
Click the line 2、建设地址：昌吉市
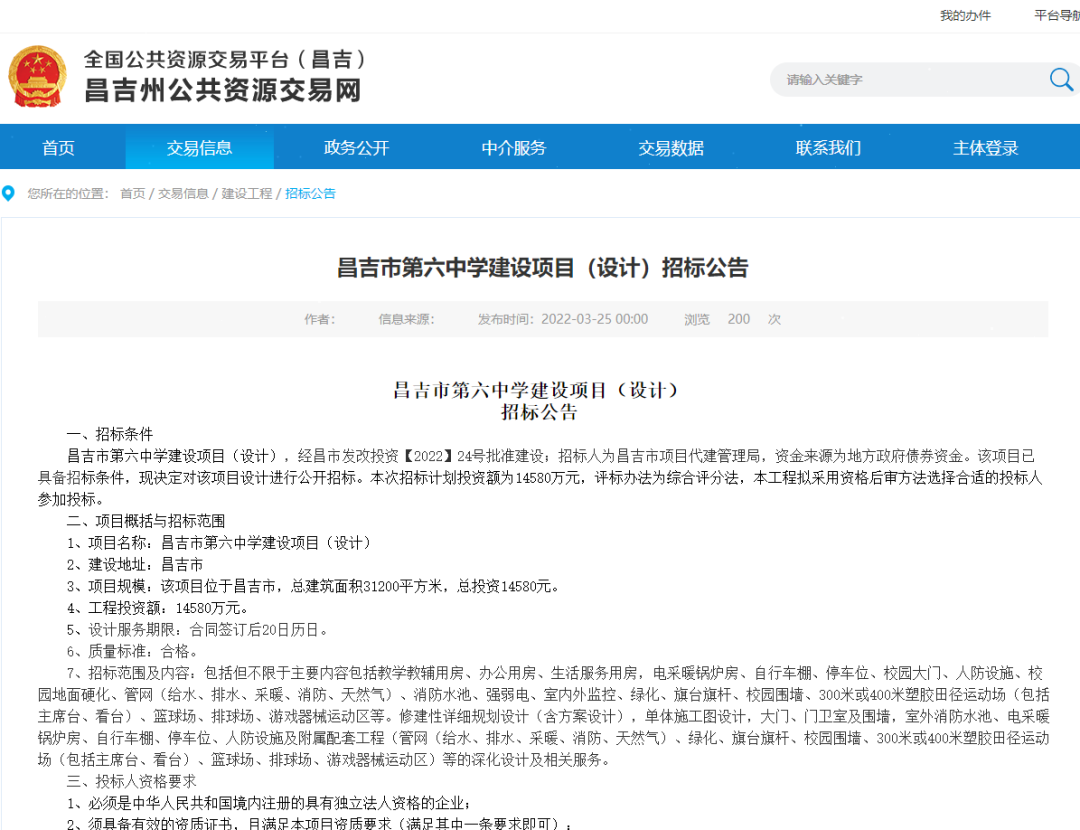pyautogui.click(x=135, y=565)
